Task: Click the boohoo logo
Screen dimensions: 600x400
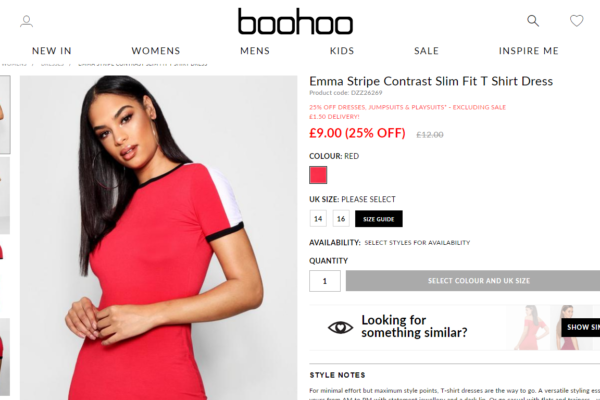Action: [295, 21]
